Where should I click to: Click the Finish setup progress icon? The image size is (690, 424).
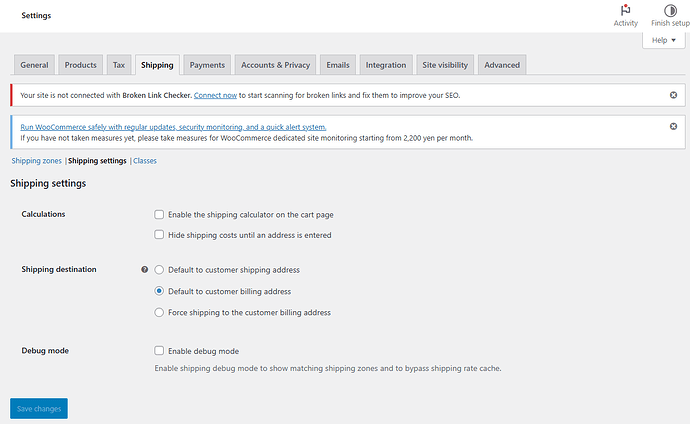[670, 10]
